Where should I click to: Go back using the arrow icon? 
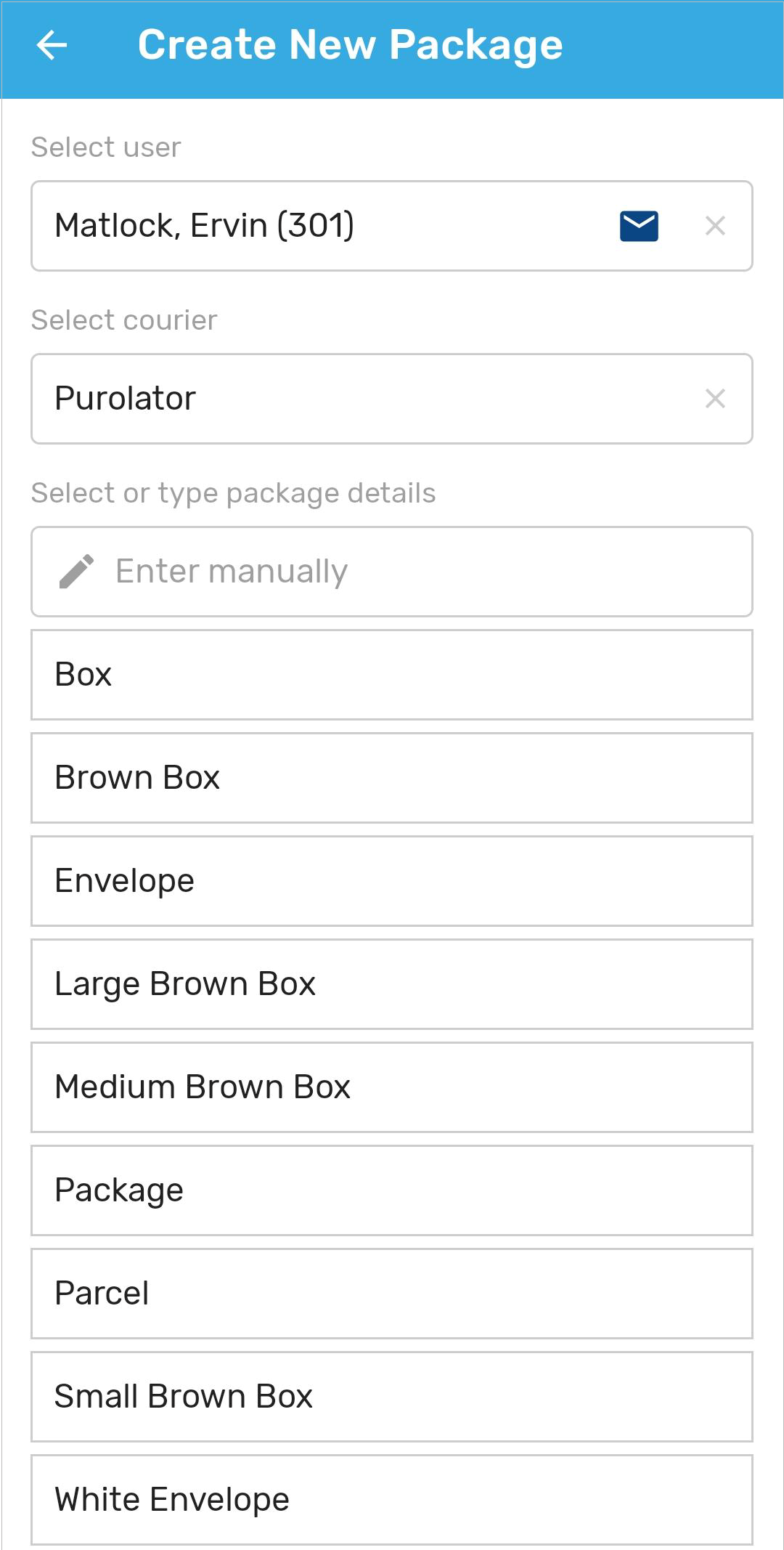pyautogui.click(x=52, y=46)
